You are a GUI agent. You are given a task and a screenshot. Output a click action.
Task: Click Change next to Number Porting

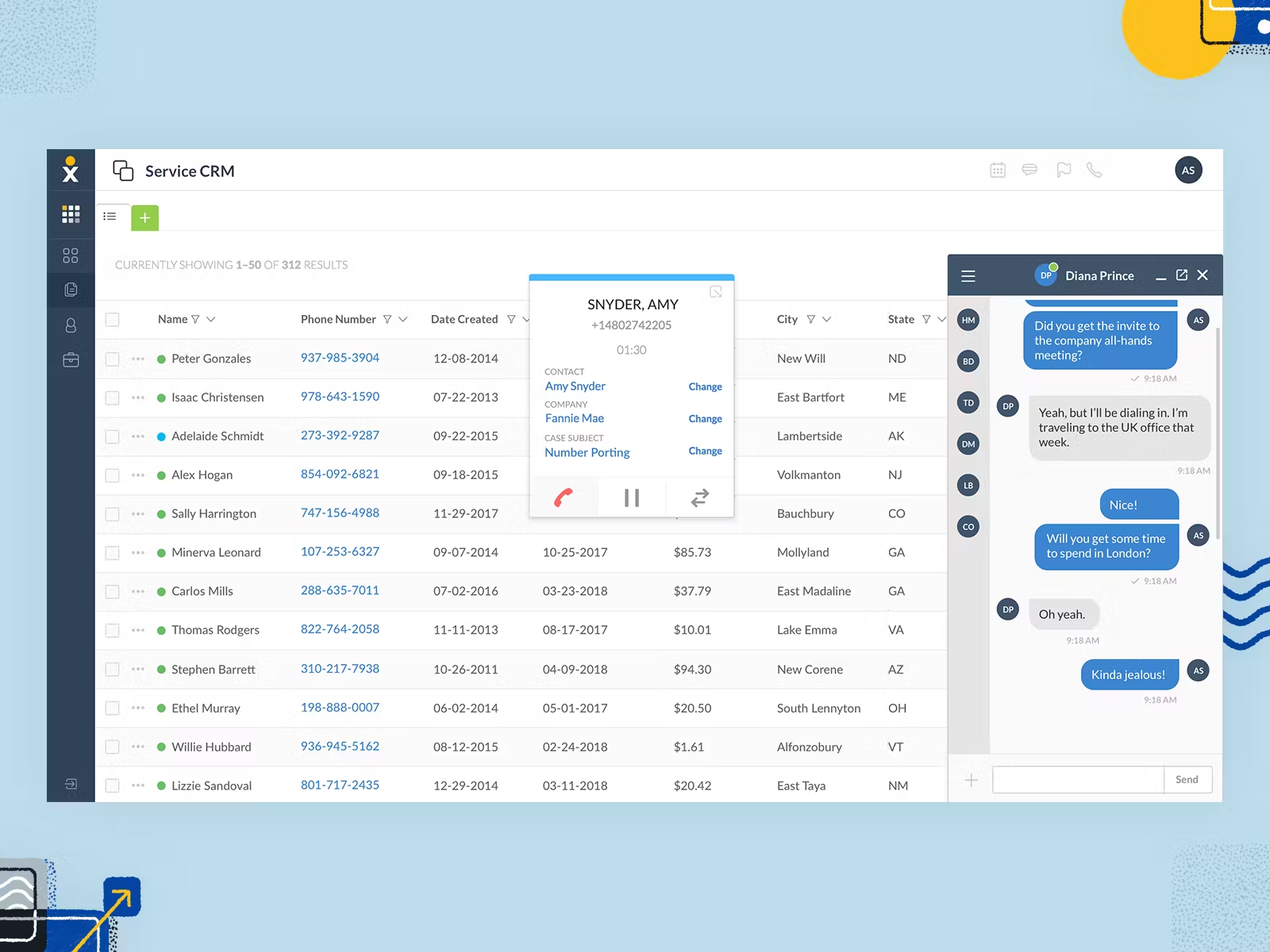coord(705,451)
